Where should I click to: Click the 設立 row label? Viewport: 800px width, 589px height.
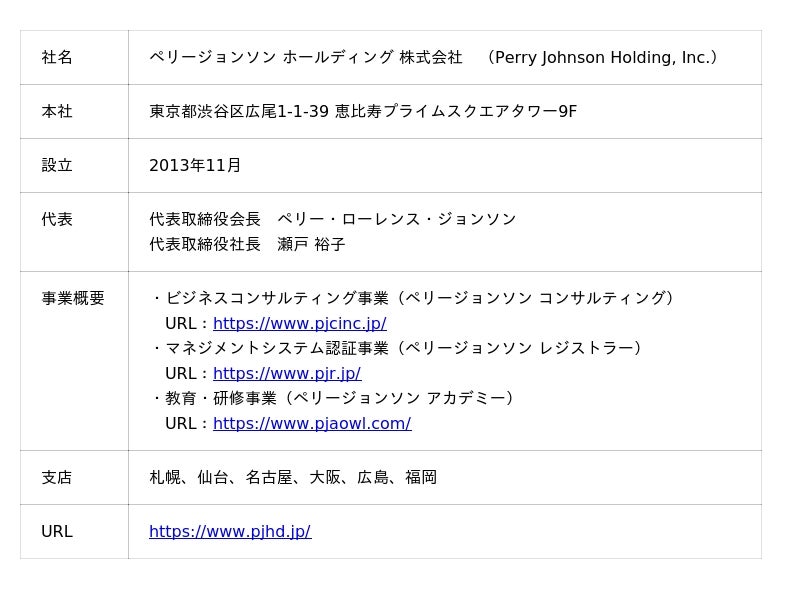tap(57, 165)
